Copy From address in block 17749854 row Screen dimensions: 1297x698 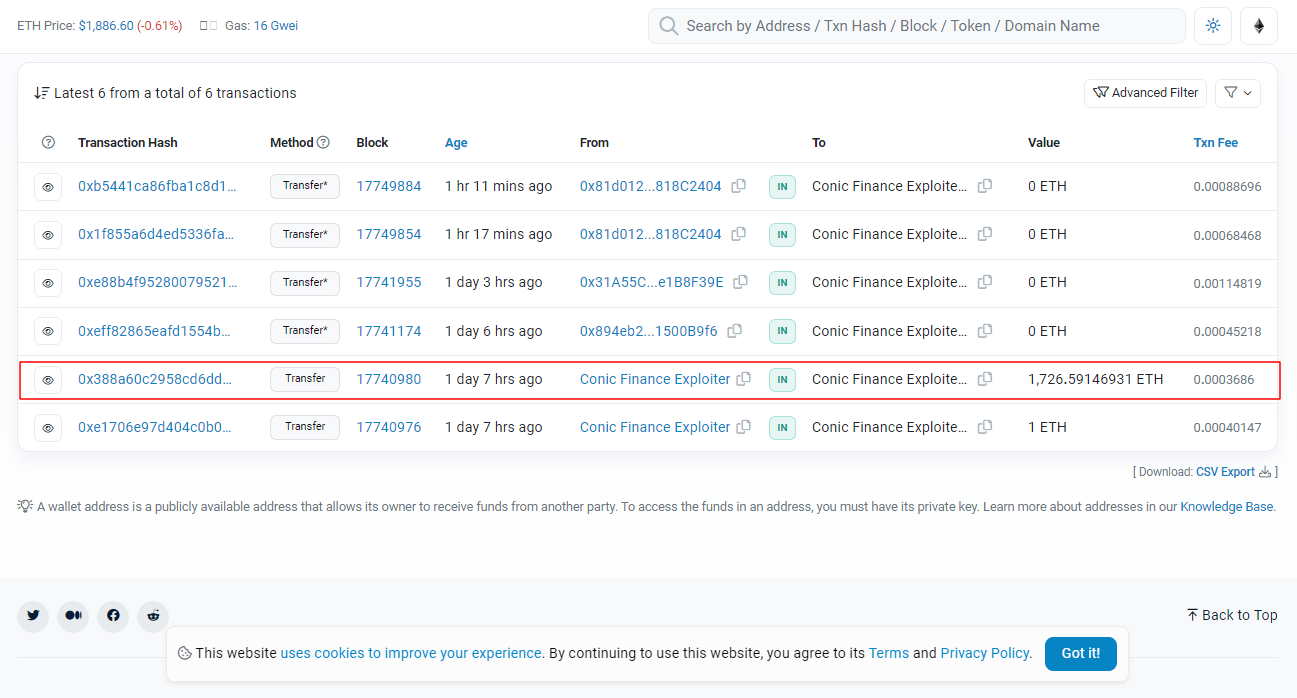coord(739,234)
